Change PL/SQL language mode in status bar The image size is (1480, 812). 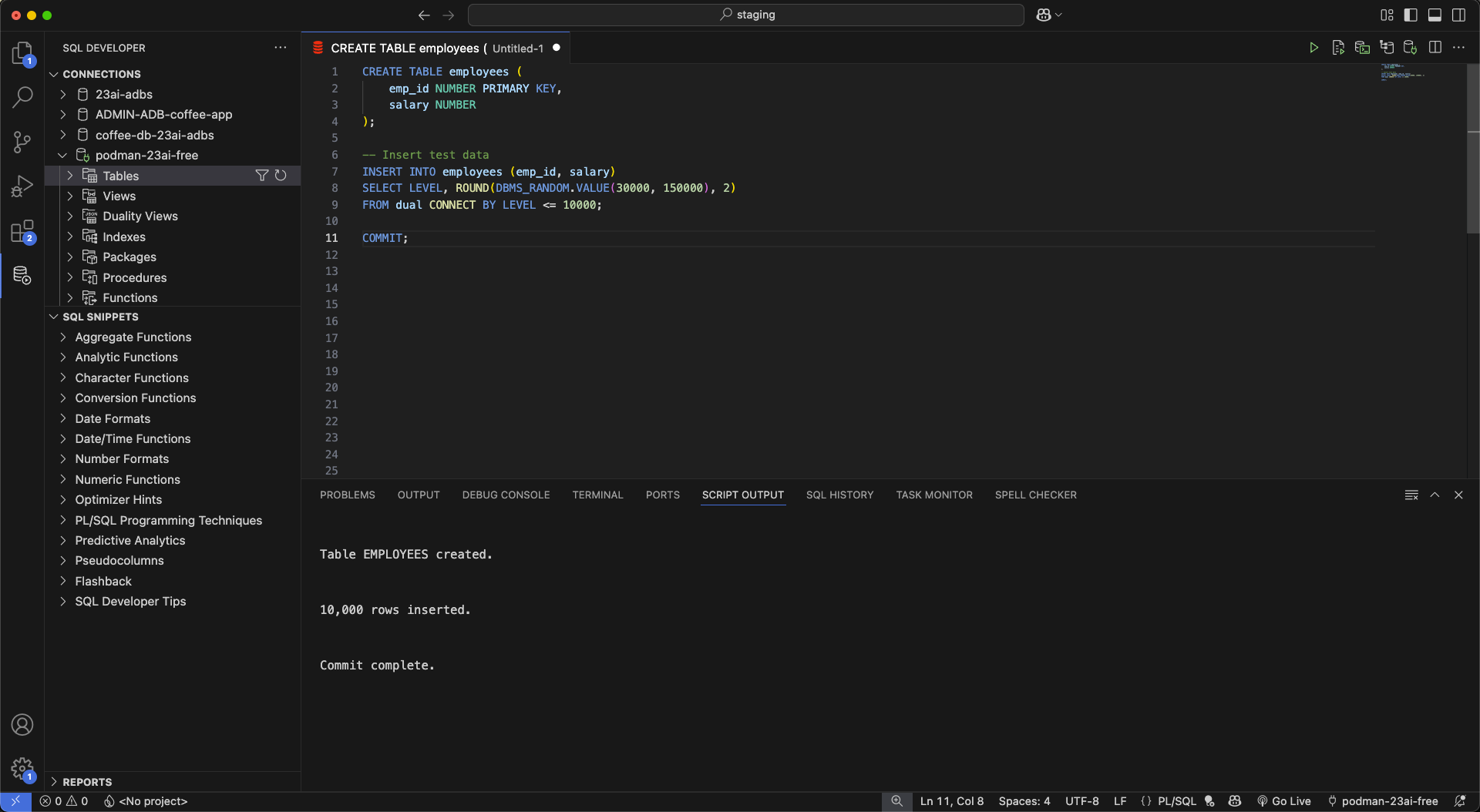click(x=1176, y=801)
